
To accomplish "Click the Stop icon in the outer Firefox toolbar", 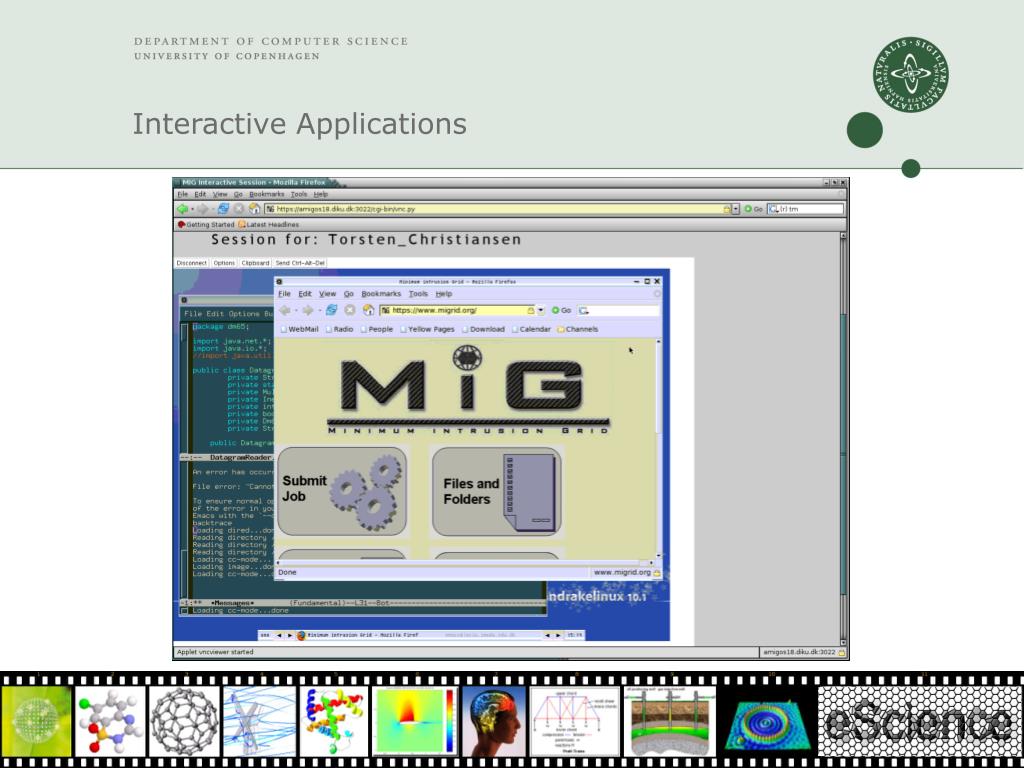I will click(239, 209).
